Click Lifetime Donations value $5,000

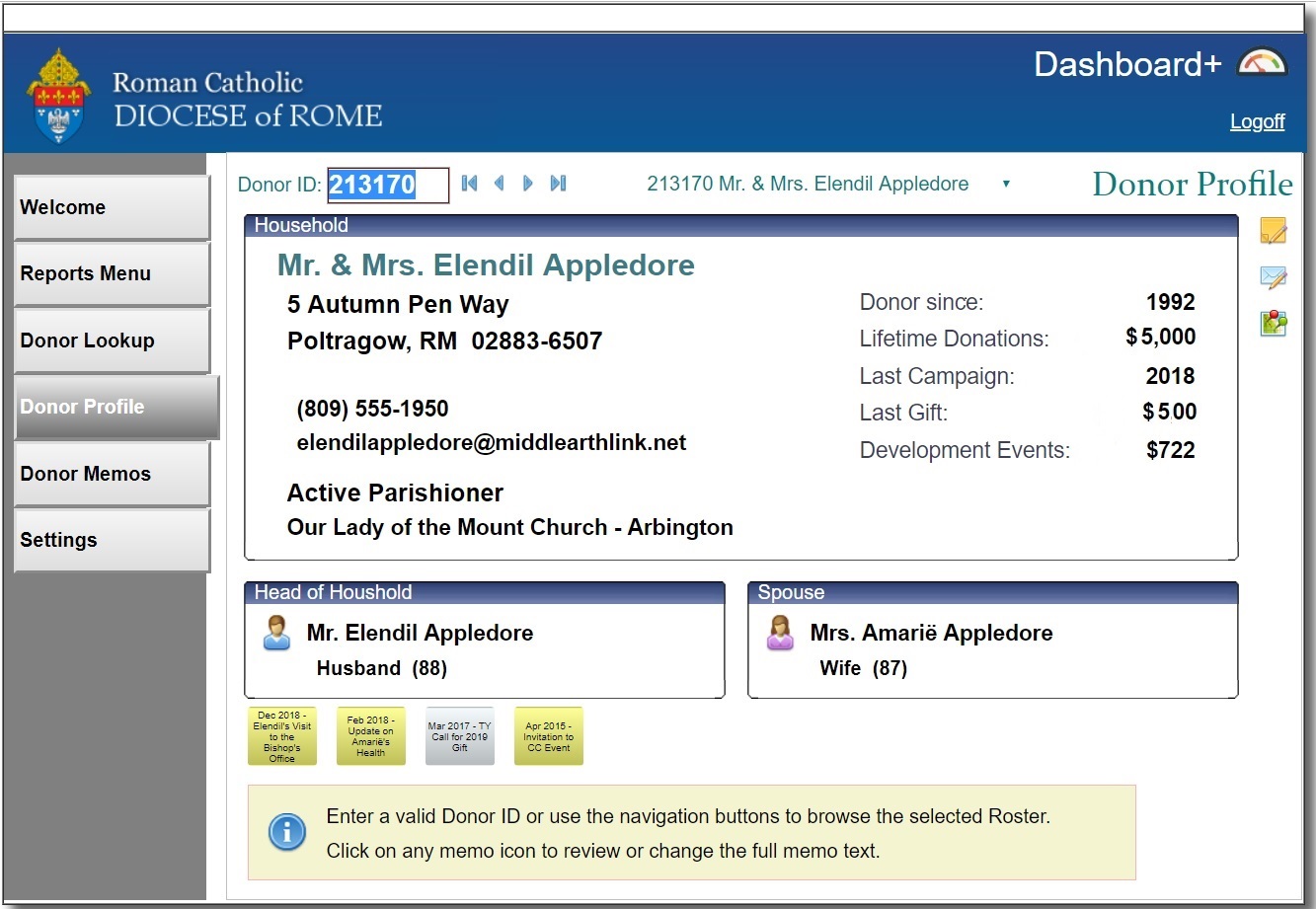tap(1160, 337)
